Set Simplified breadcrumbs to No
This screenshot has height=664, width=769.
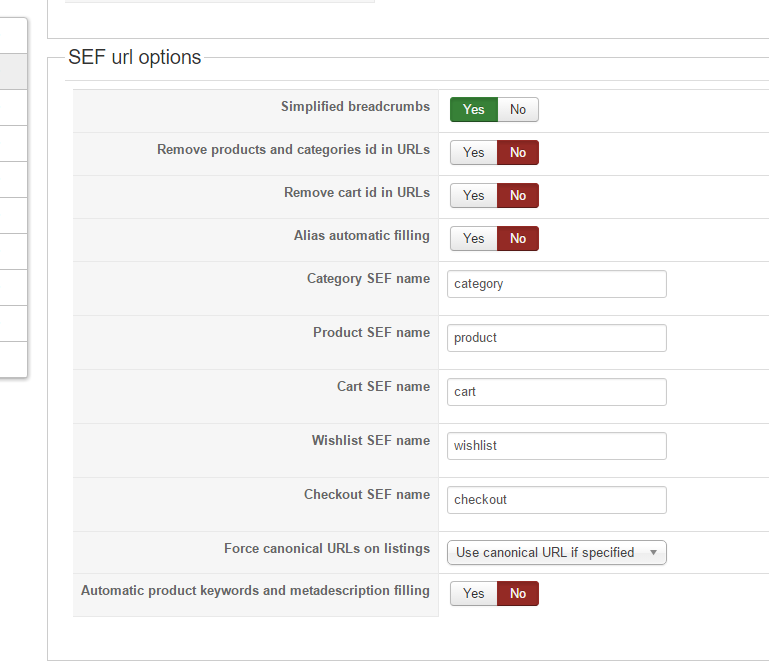coord(518,109)
